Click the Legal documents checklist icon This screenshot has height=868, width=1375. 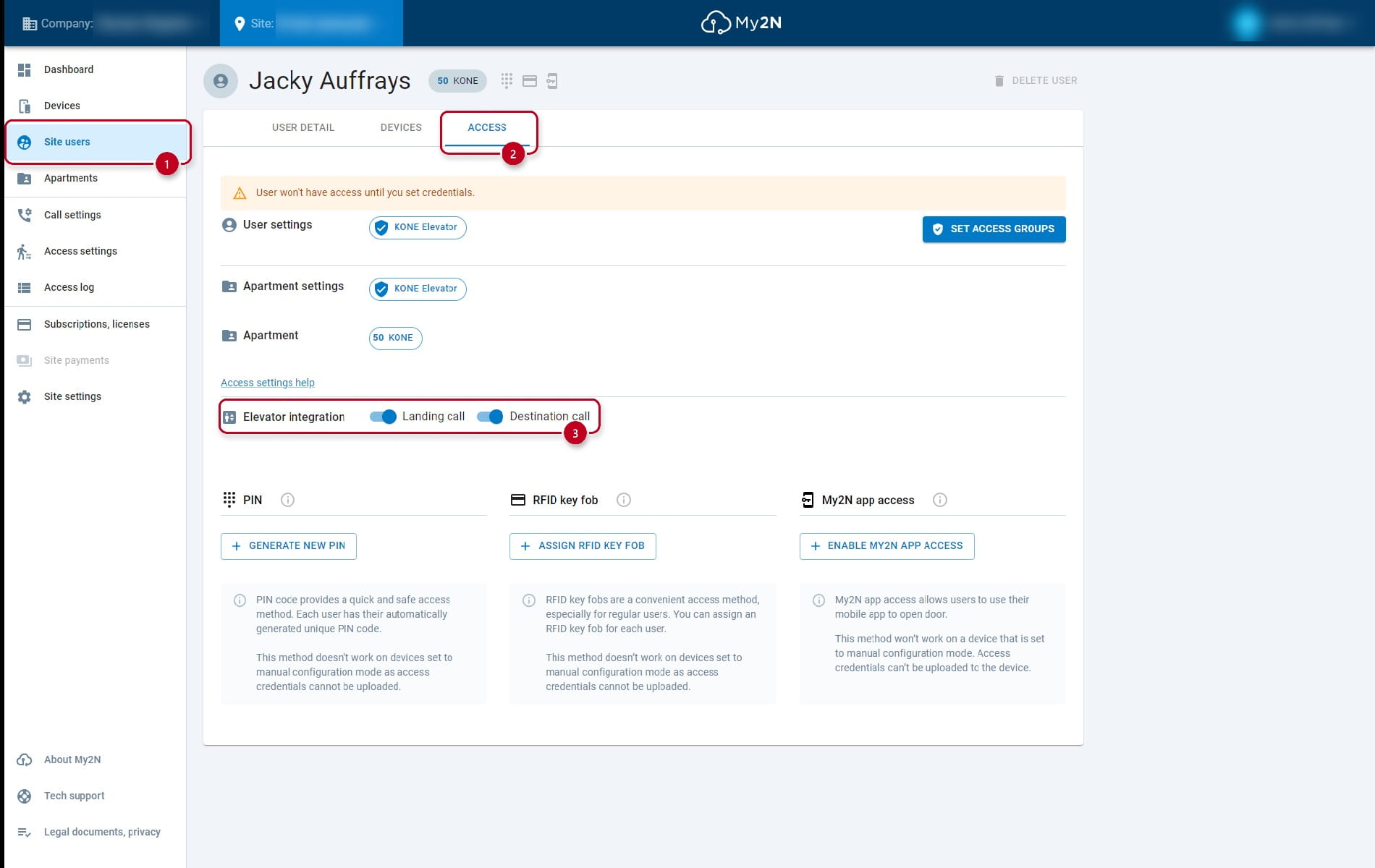pyautogui.click(x=25, y=832)
